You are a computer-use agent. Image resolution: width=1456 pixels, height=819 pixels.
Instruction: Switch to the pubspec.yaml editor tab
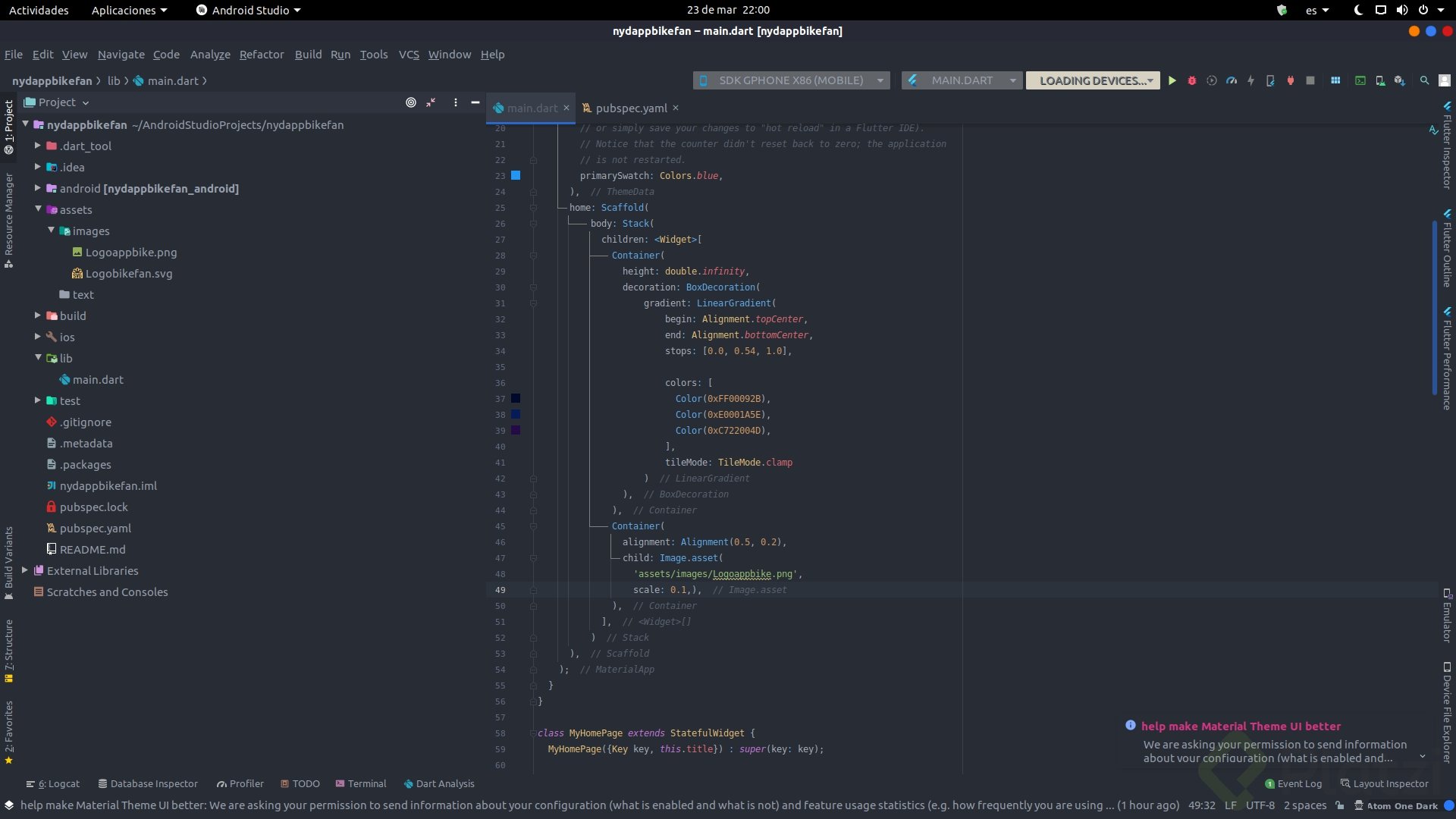[630, 108]
